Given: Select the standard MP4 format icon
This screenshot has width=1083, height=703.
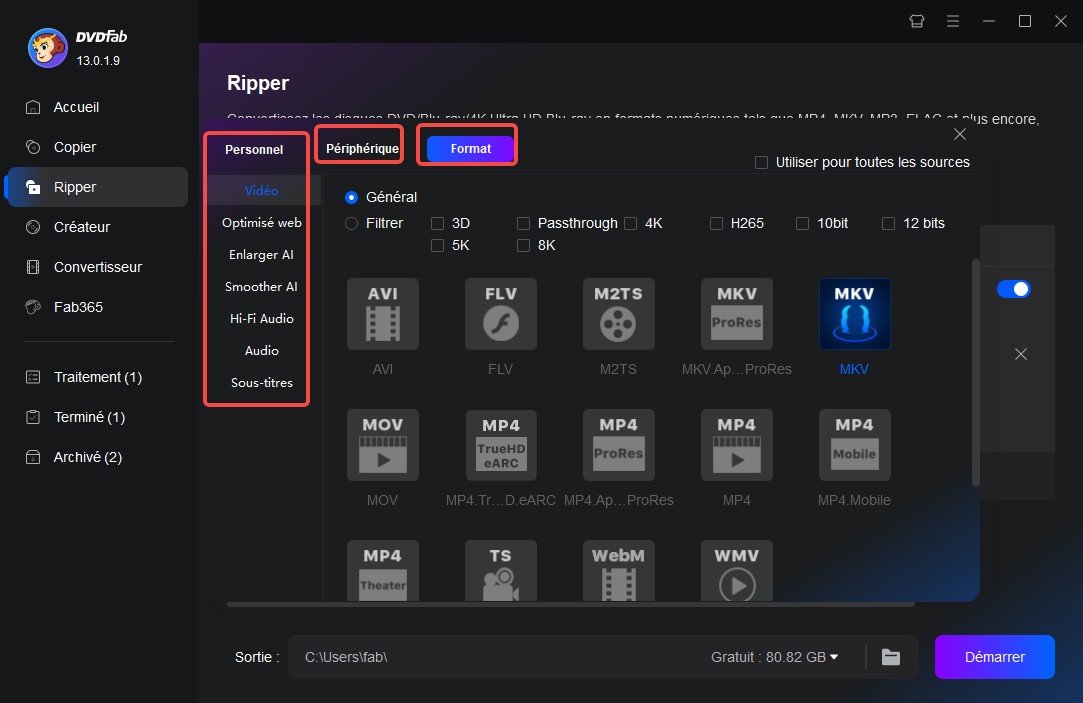Looking at the screenshot, I should pos(736,445).
